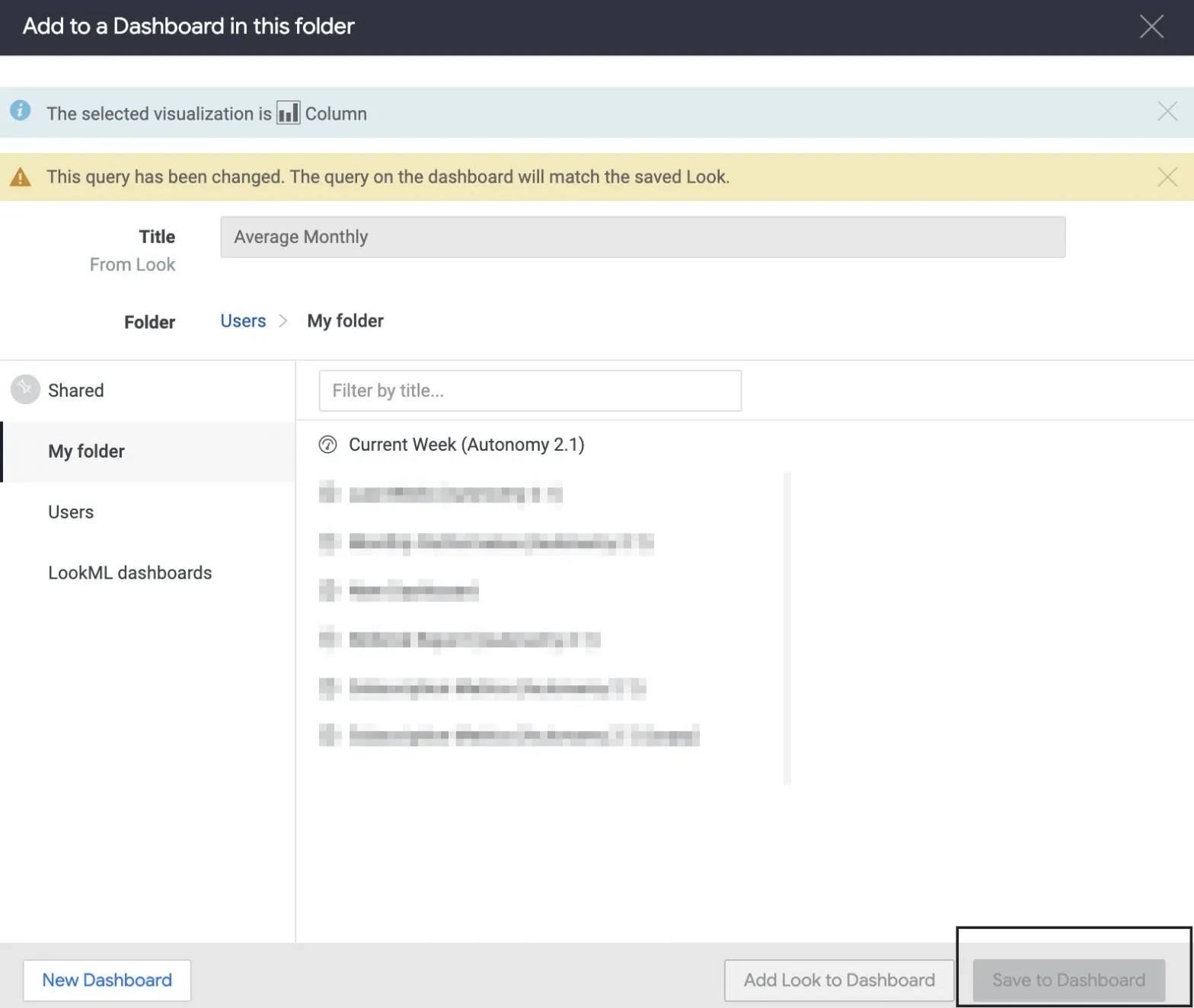Click the From Look label under Title

click(132, 264)
